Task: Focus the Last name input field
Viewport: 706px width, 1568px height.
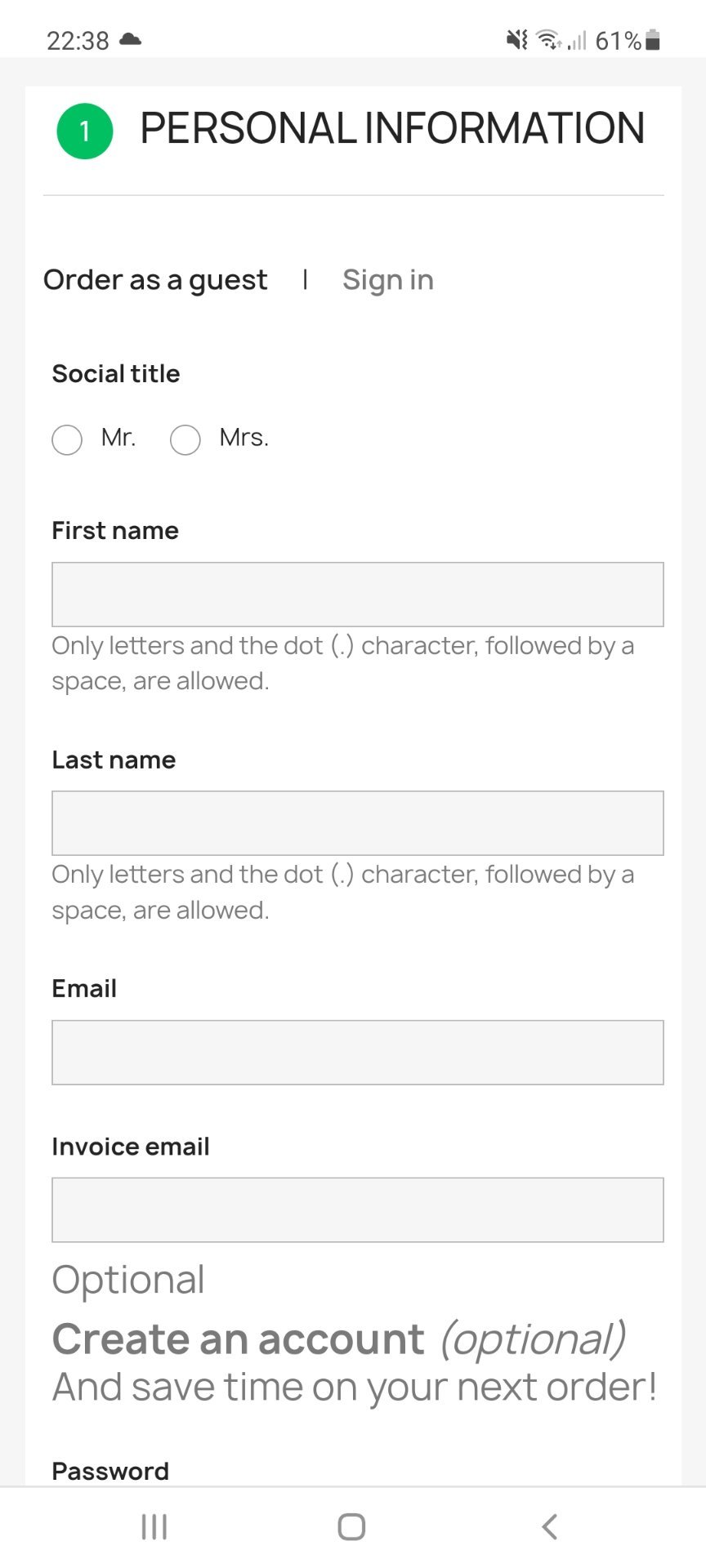Action: [x=357, y=823]
